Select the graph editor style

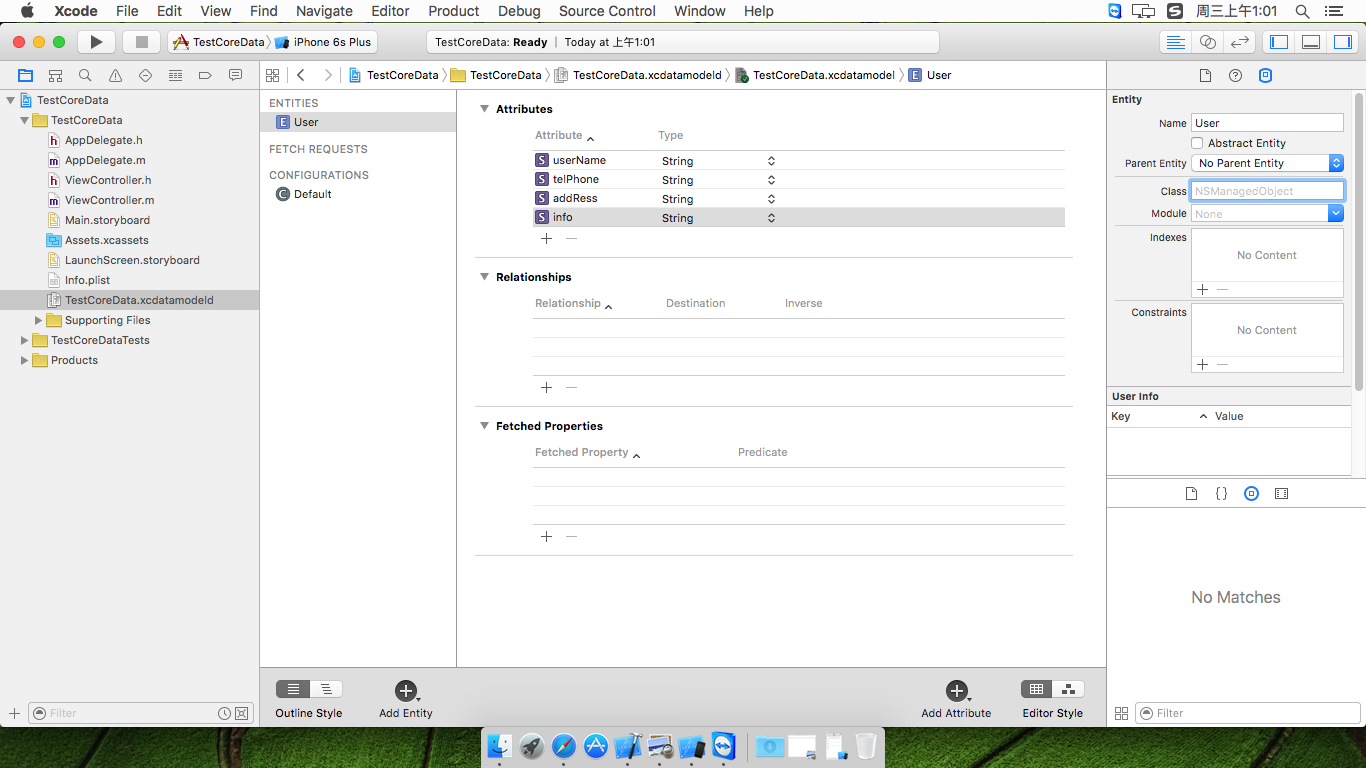pos(1068,689)
